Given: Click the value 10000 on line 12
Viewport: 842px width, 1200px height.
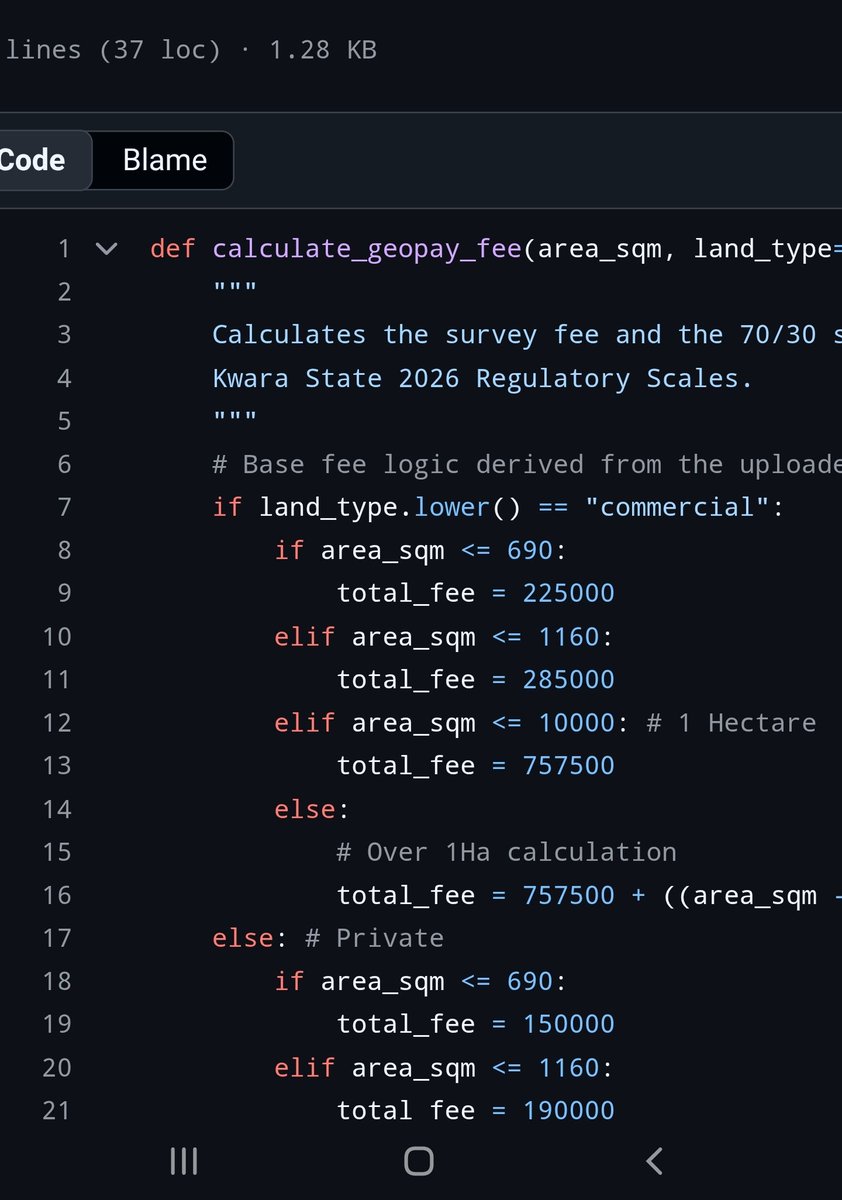Looking at the screenshot, I should click(577, 723).
